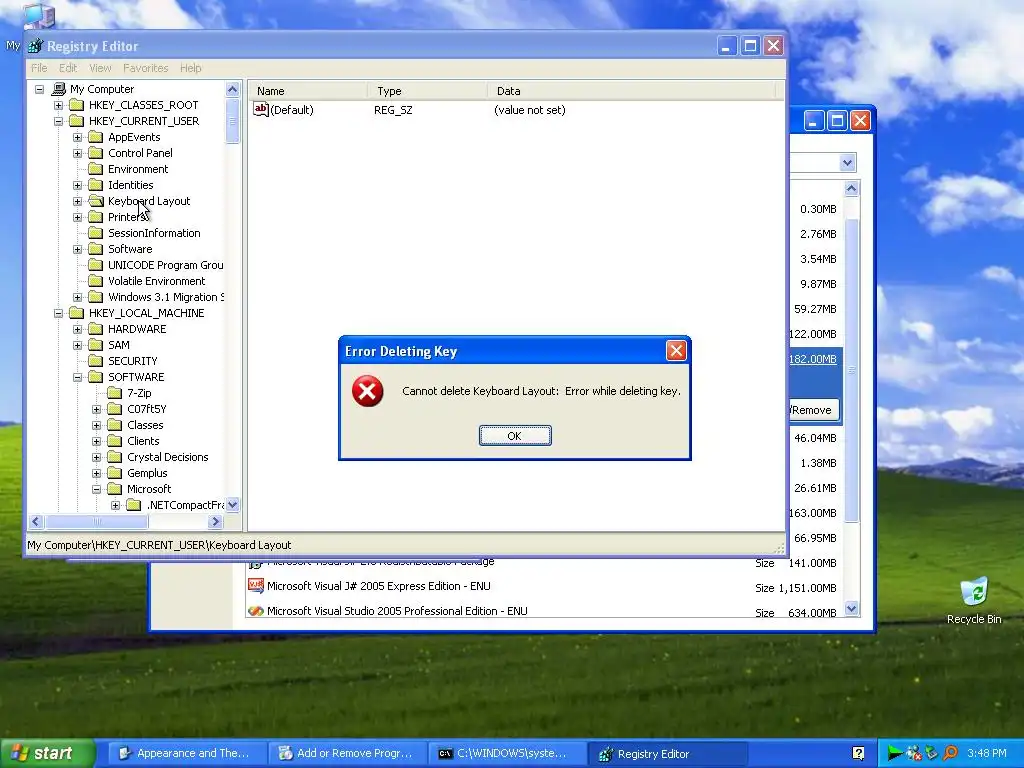Click the Volatile Environment folder icon

[95, 281]
